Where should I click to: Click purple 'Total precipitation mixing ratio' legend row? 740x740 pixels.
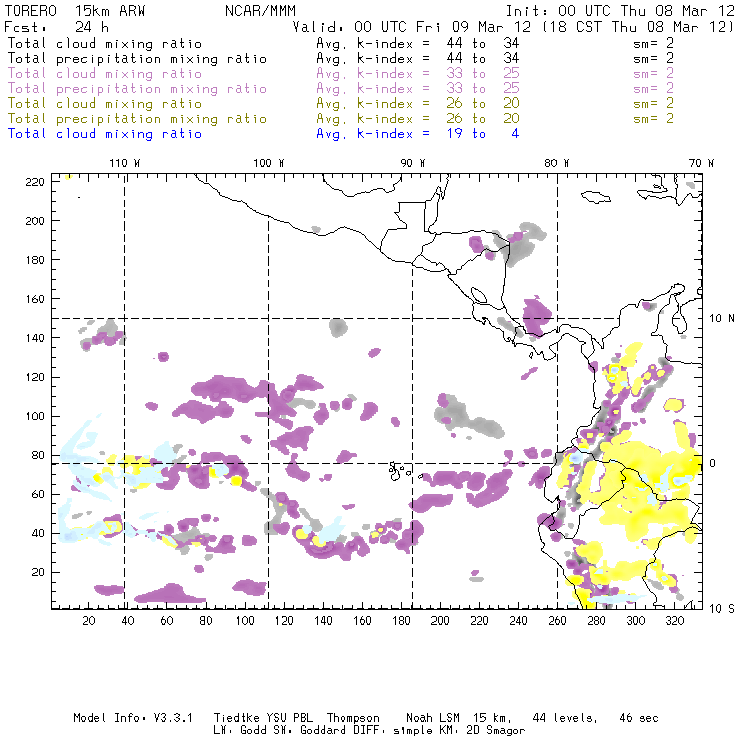(x=340, y=89)
